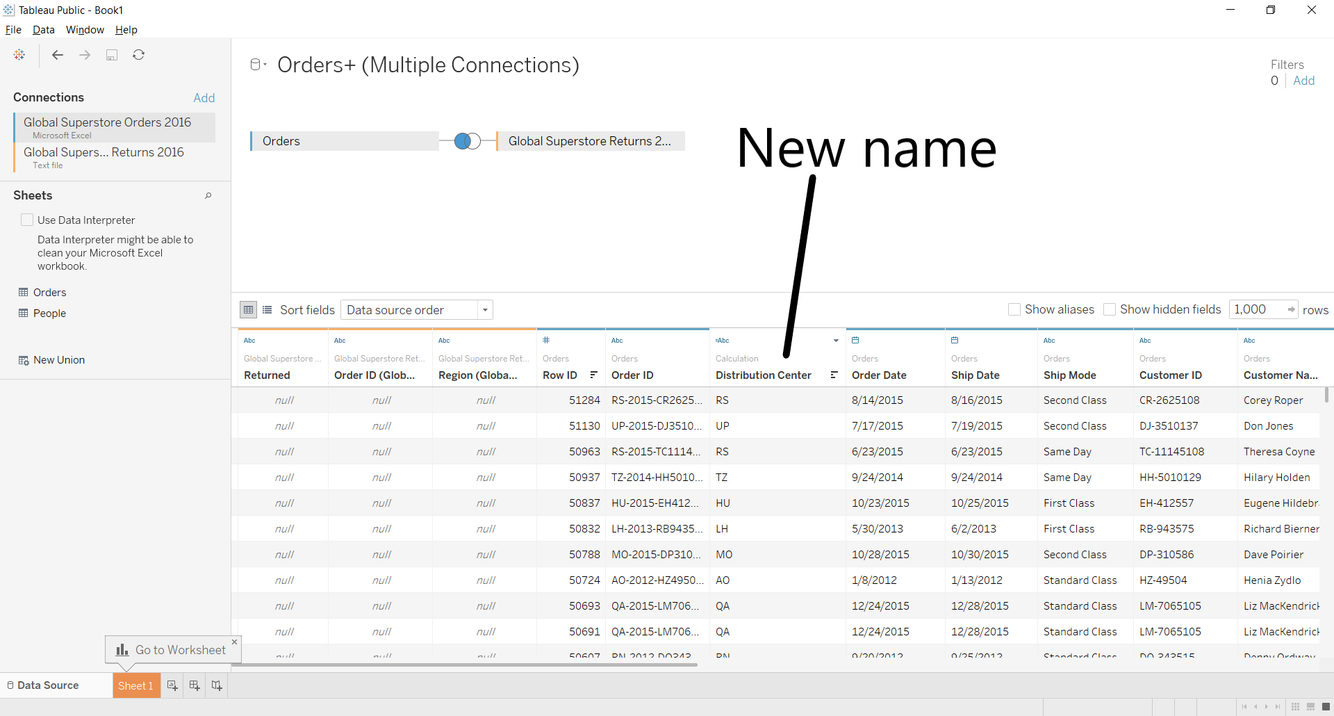Switch to the Data Source tab

click(48, 685)
